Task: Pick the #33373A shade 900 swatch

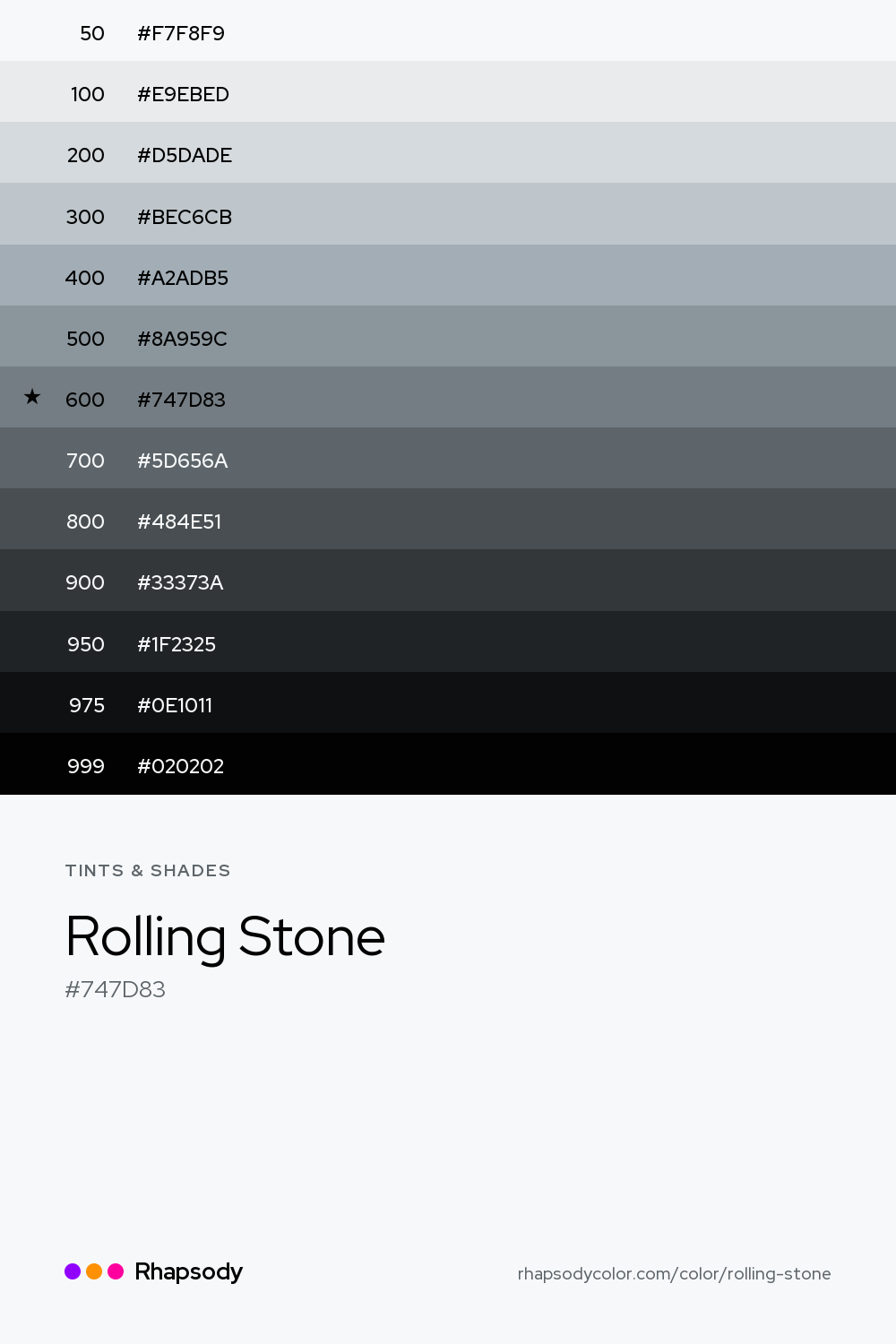Action: click(448, 581)
